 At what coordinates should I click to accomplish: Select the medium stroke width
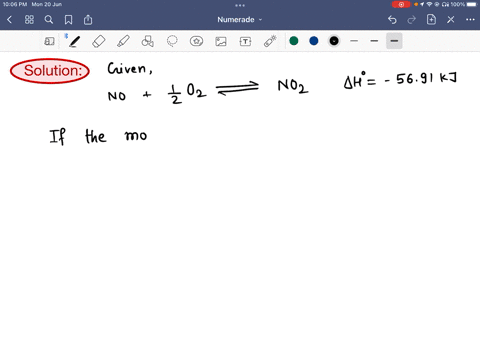tap(374, 41)
